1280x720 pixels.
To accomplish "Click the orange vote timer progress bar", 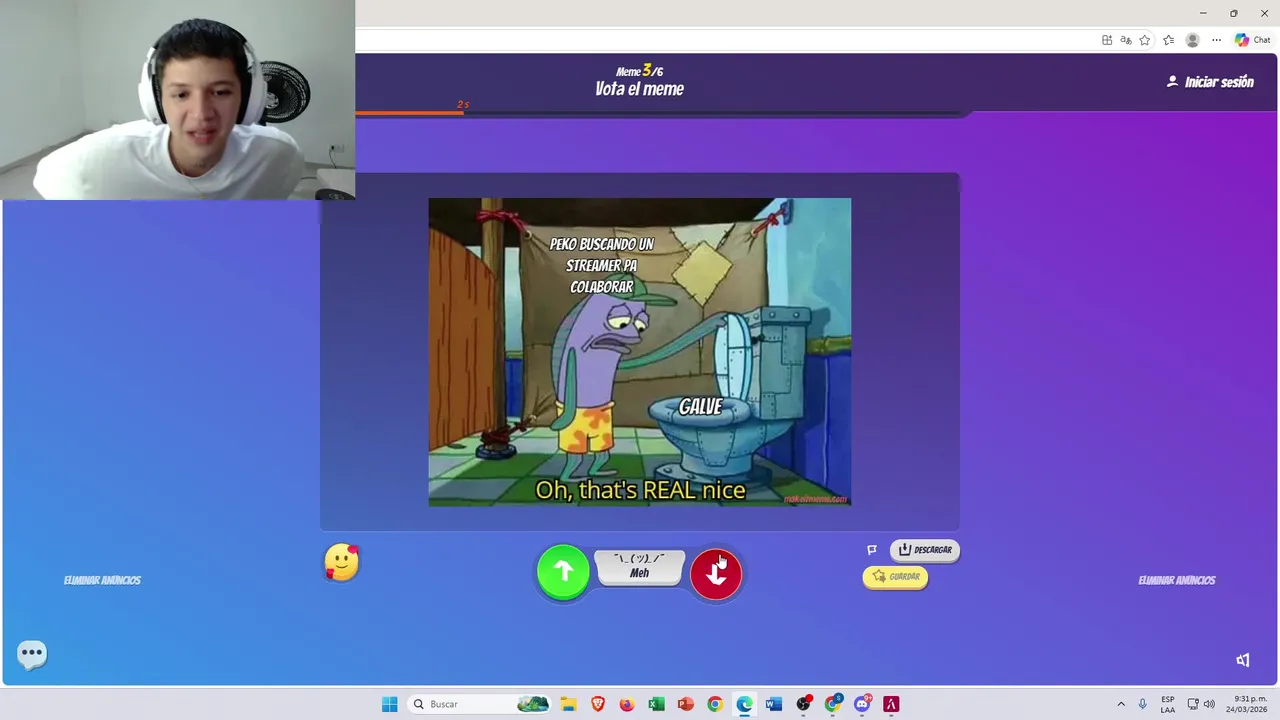I will (x=409, y=112).
